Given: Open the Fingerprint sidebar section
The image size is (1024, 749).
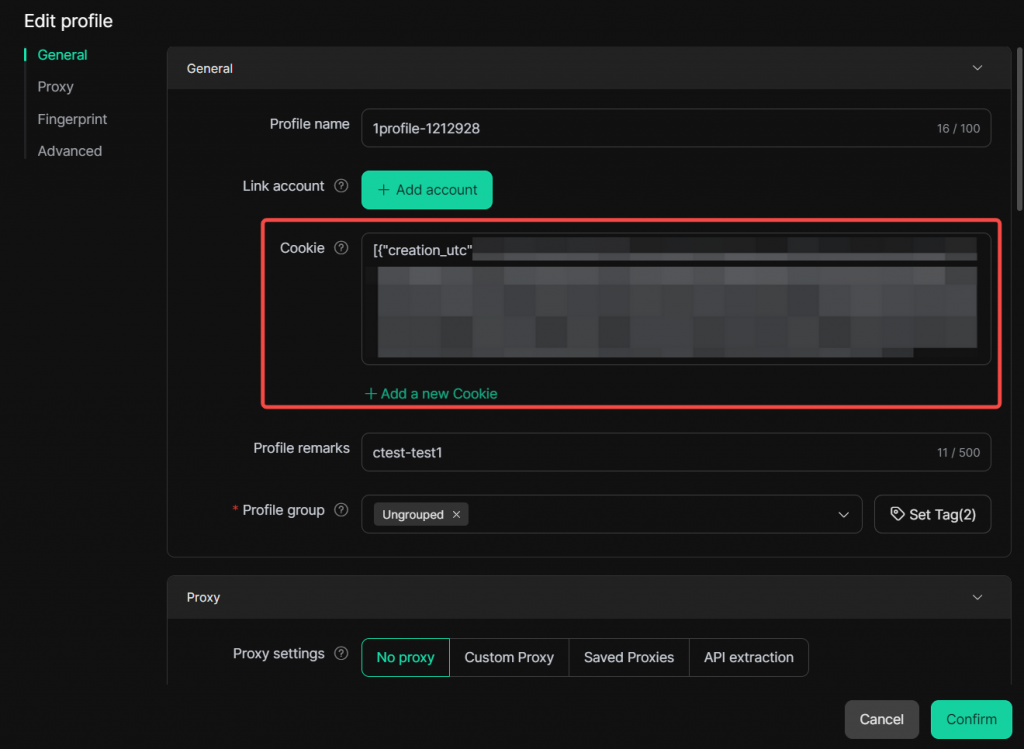Looking at the screenshot, I should [x=72, y=119].
